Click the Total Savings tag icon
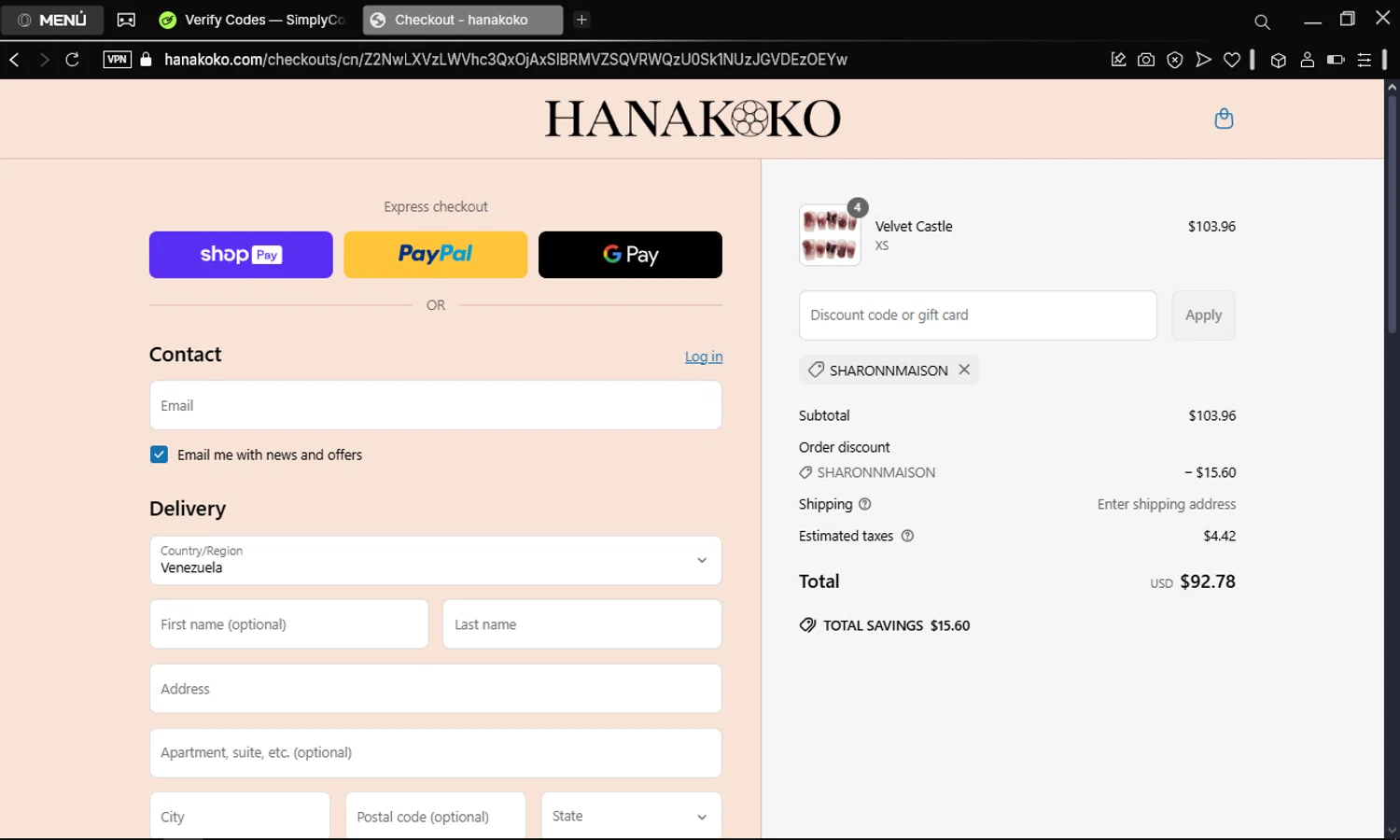Screen dimensions: 1400x840 (807, 625)
